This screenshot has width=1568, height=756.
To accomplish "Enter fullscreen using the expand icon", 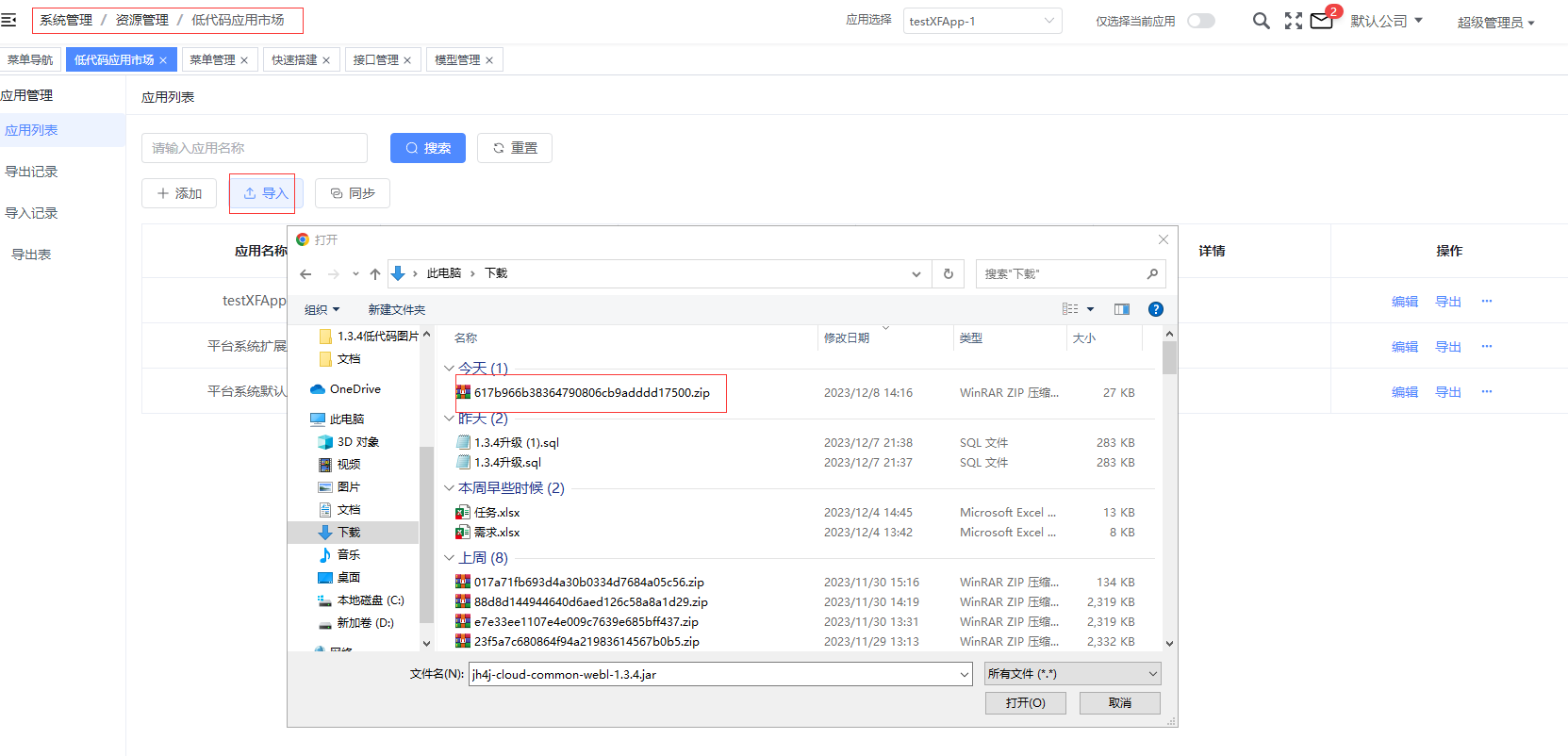I will point(1294,21).
